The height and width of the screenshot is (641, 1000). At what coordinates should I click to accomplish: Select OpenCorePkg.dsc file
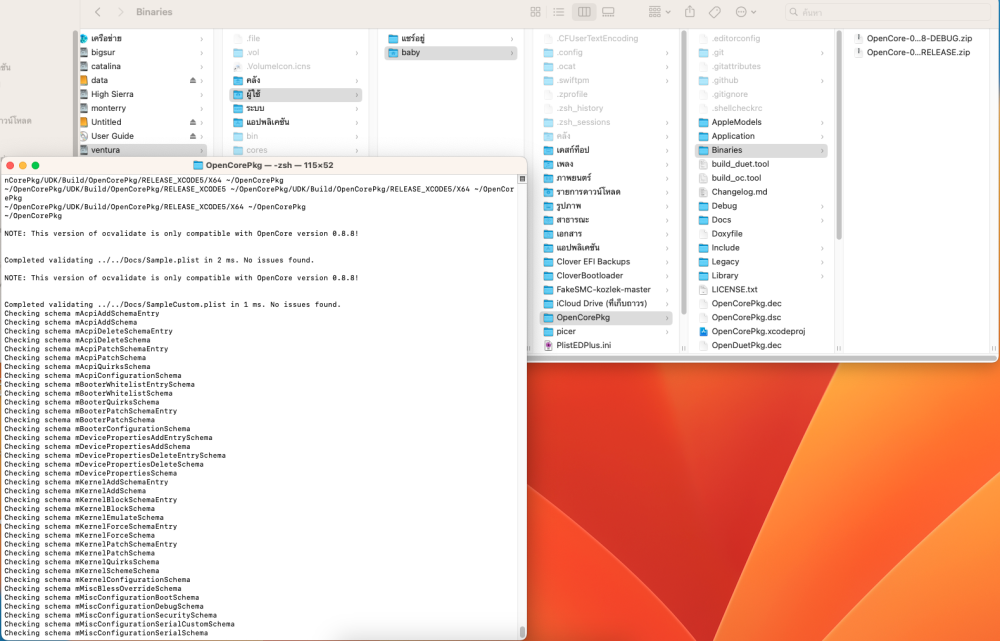[x=761, y=317]
